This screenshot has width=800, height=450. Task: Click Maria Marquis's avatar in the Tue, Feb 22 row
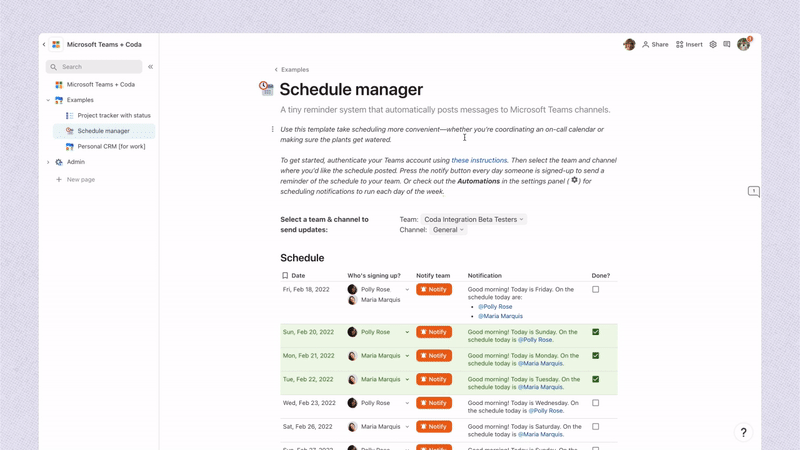(x=352, y=380)
